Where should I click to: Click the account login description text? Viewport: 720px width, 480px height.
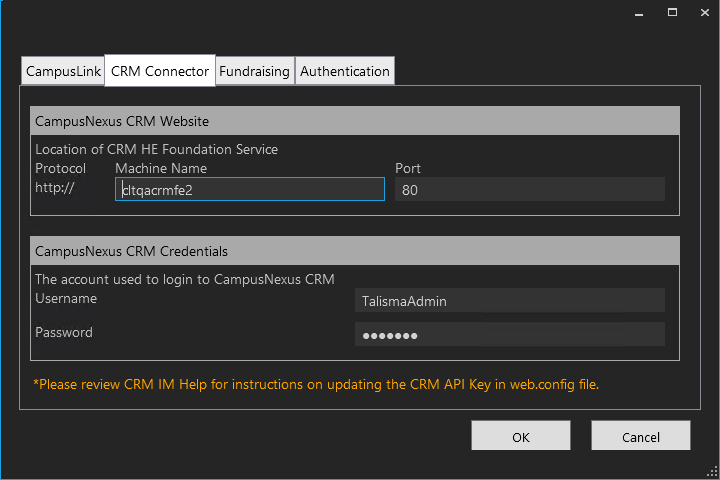pos(185,279)
